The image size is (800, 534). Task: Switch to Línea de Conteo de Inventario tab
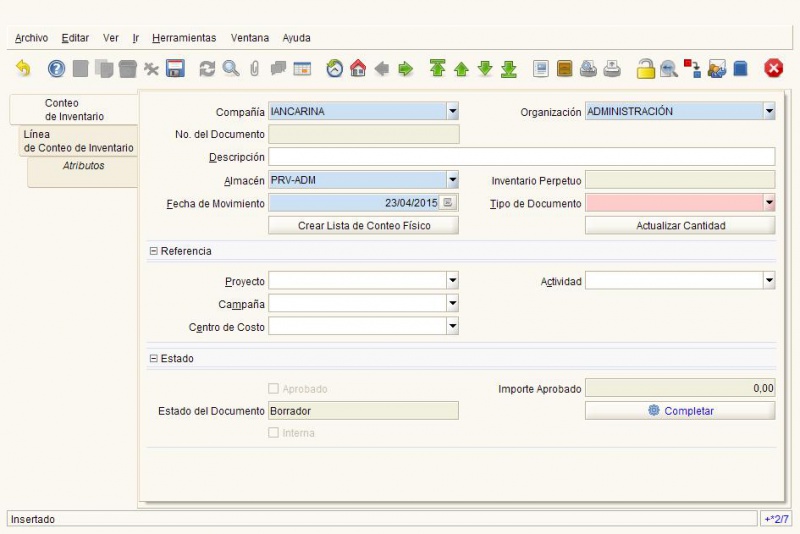tap(78, 141)
